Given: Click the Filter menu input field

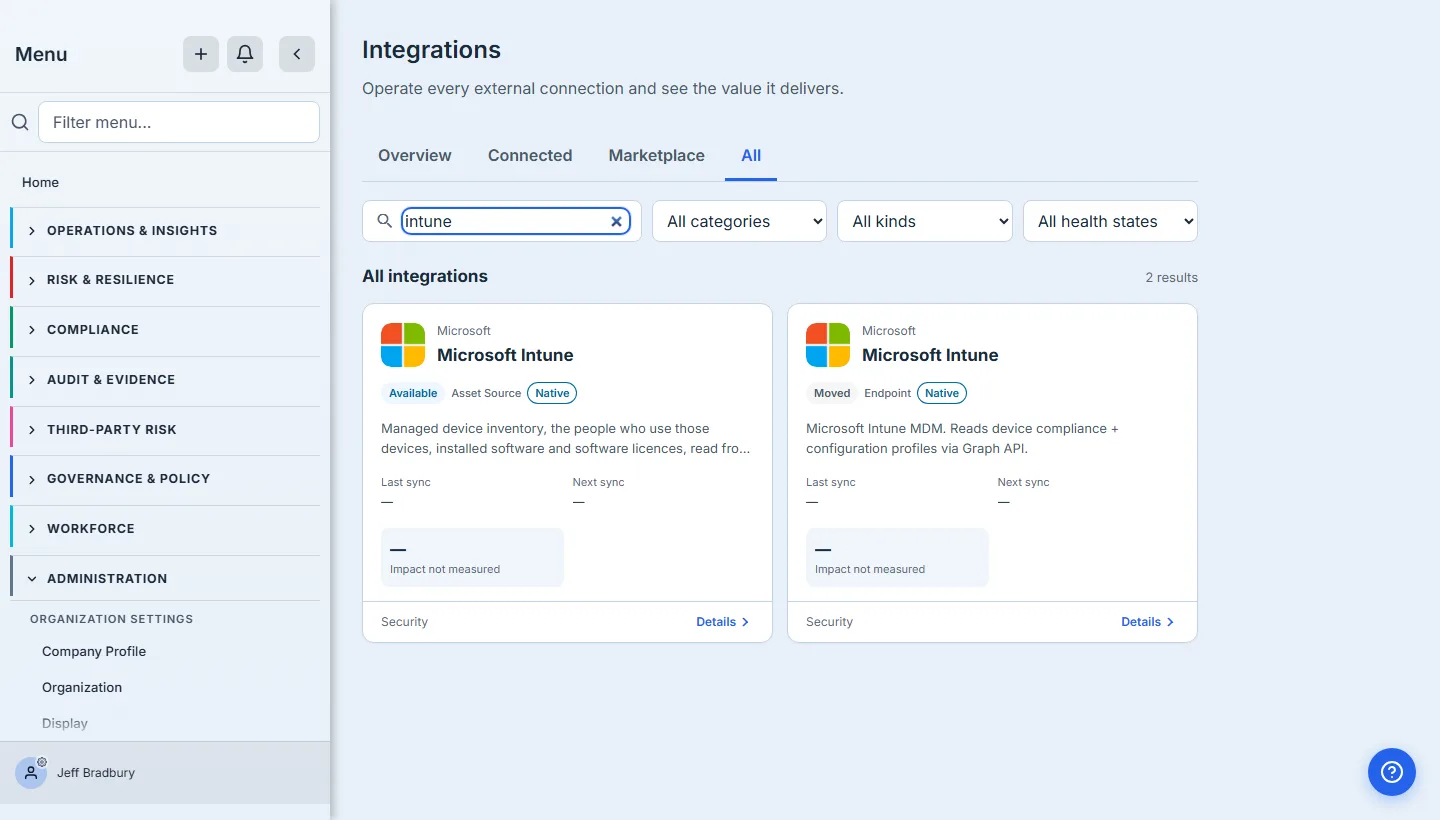Looking at the screenshot, I should [x=179, y=122].
